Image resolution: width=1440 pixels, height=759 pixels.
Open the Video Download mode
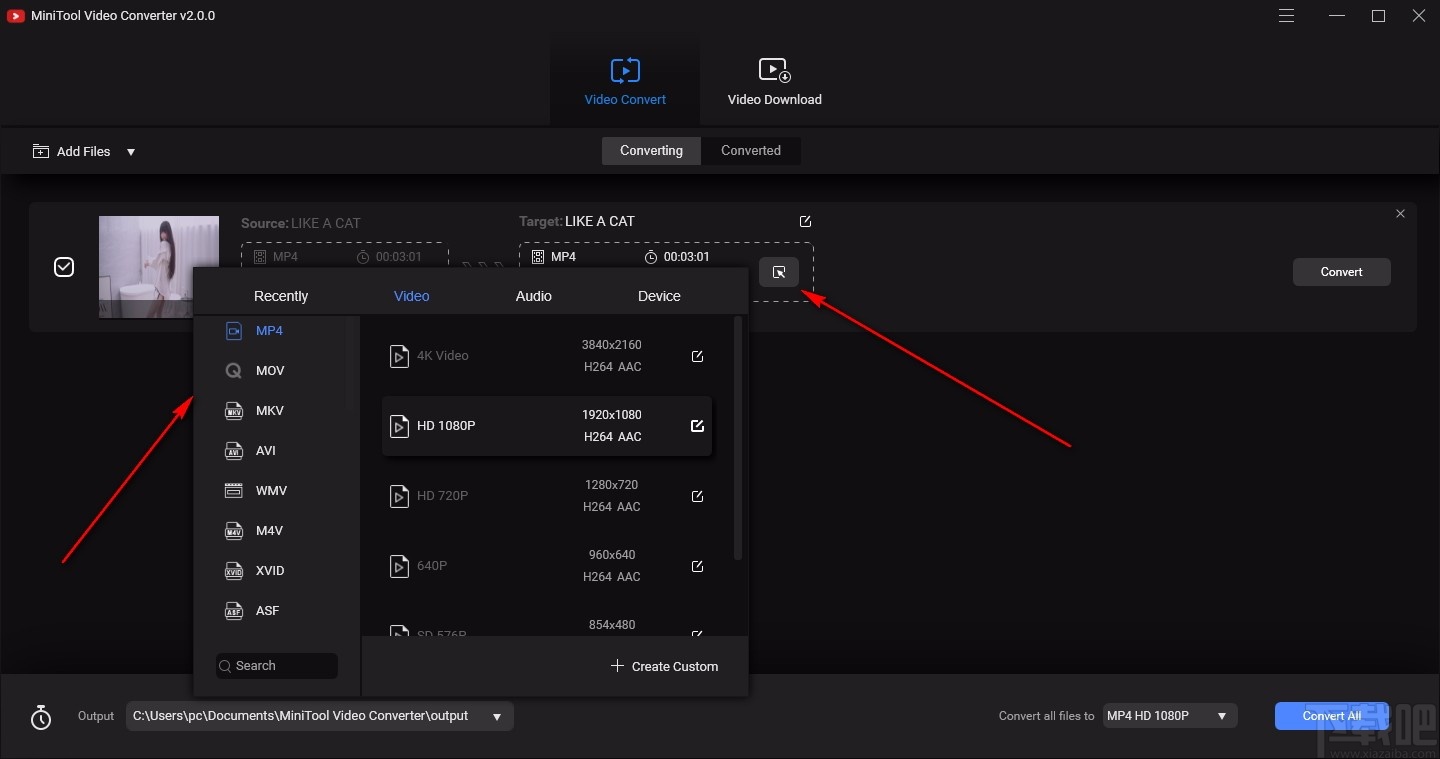coord(774,81)
